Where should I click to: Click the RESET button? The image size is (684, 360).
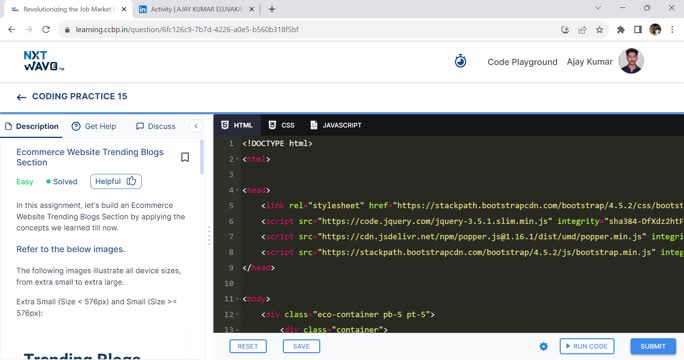[248, 346]
